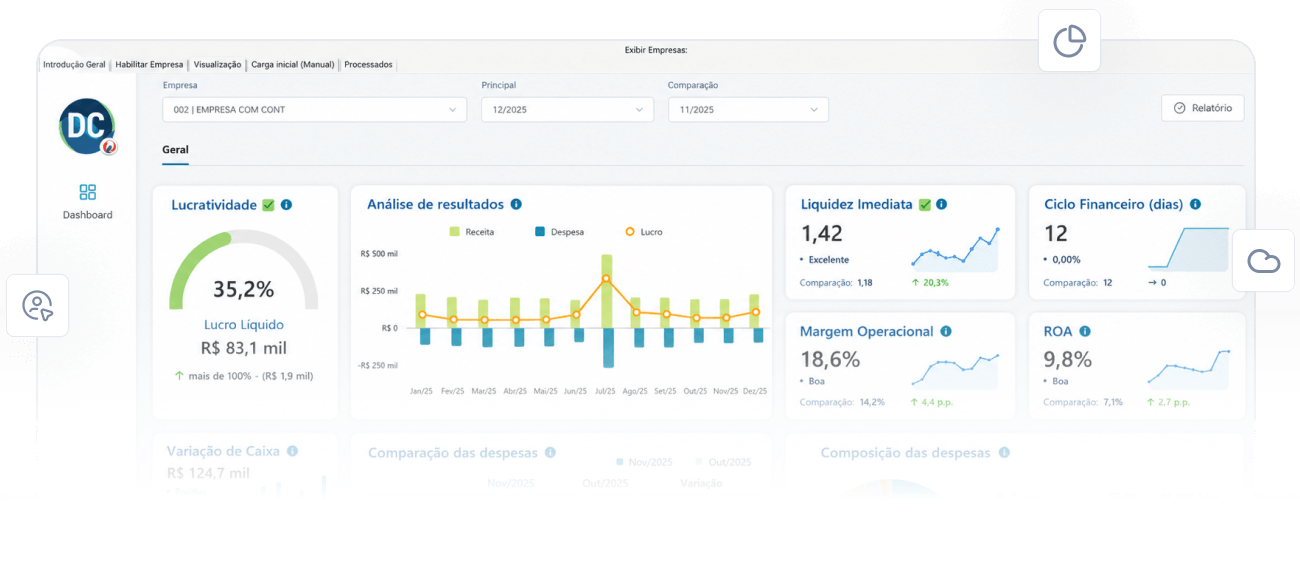The width and height of the screenshot is (1300, 572).
Task: Click the Ciclo Financeiro sparkline chart
Action: (x=1188, y=249)
